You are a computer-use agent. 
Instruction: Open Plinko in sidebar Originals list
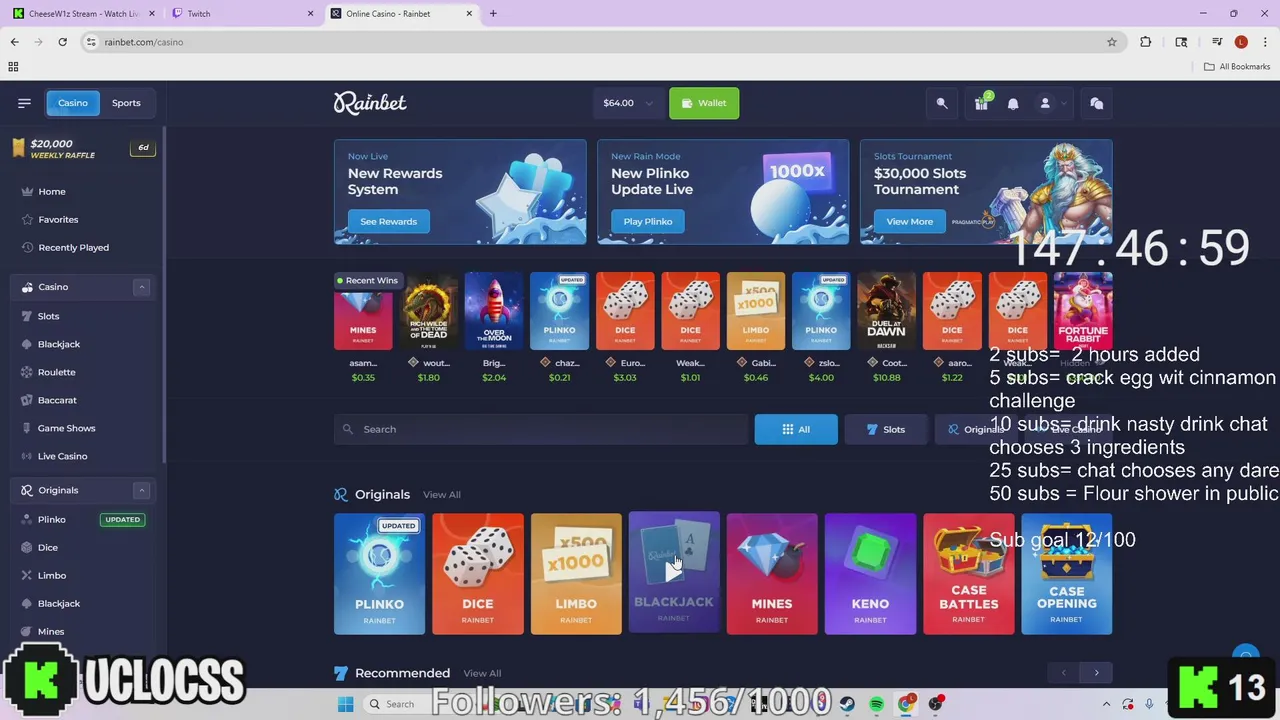pyautogui.click(x=51, y=520)
